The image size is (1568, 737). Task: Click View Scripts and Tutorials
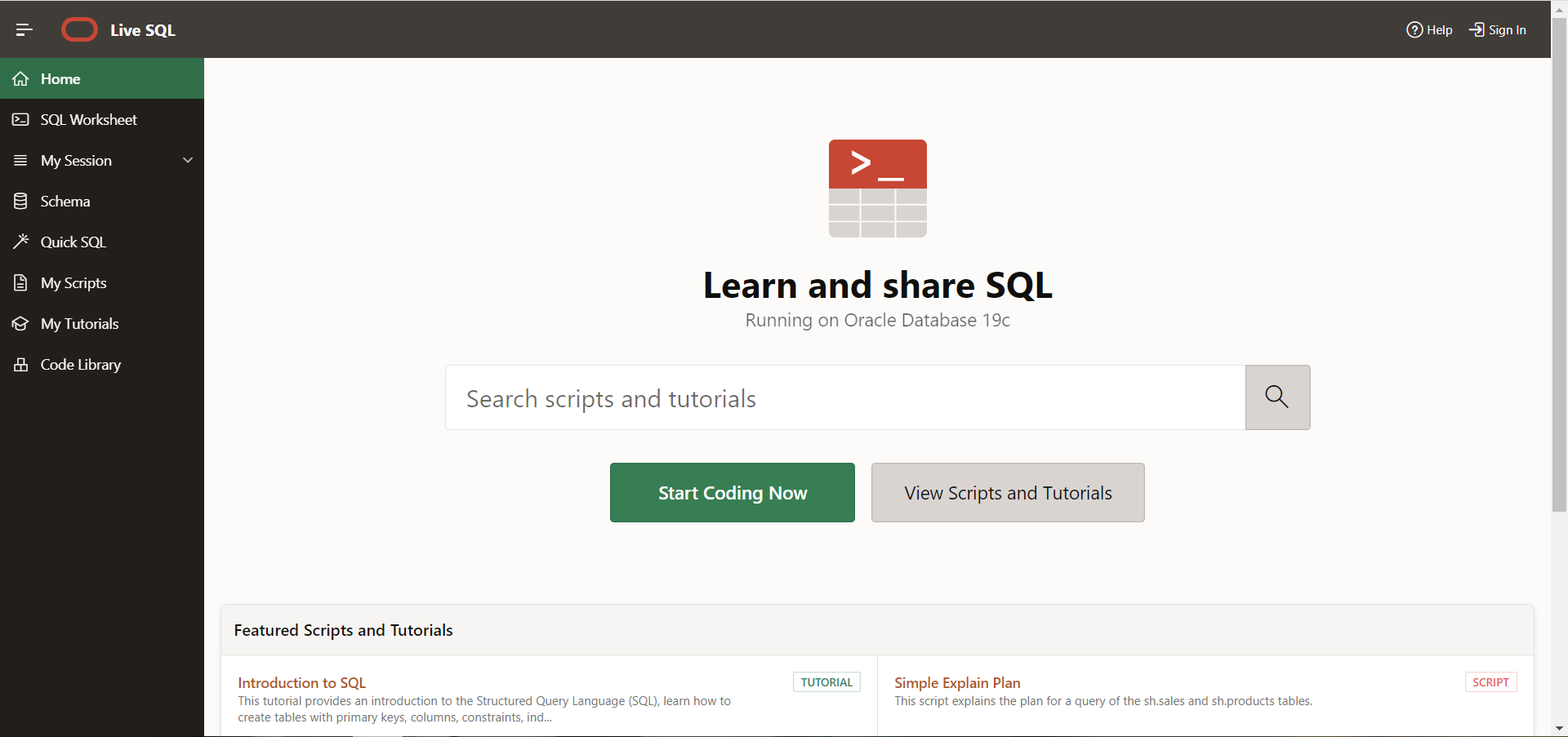(x=1008, y=492)
